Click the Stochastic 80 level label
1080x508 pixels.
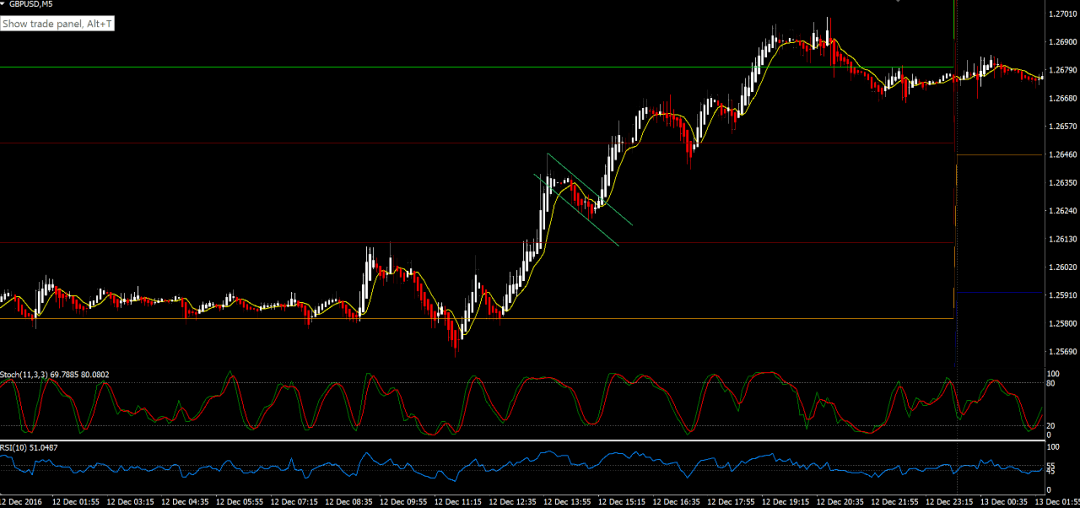point(1050,383)
